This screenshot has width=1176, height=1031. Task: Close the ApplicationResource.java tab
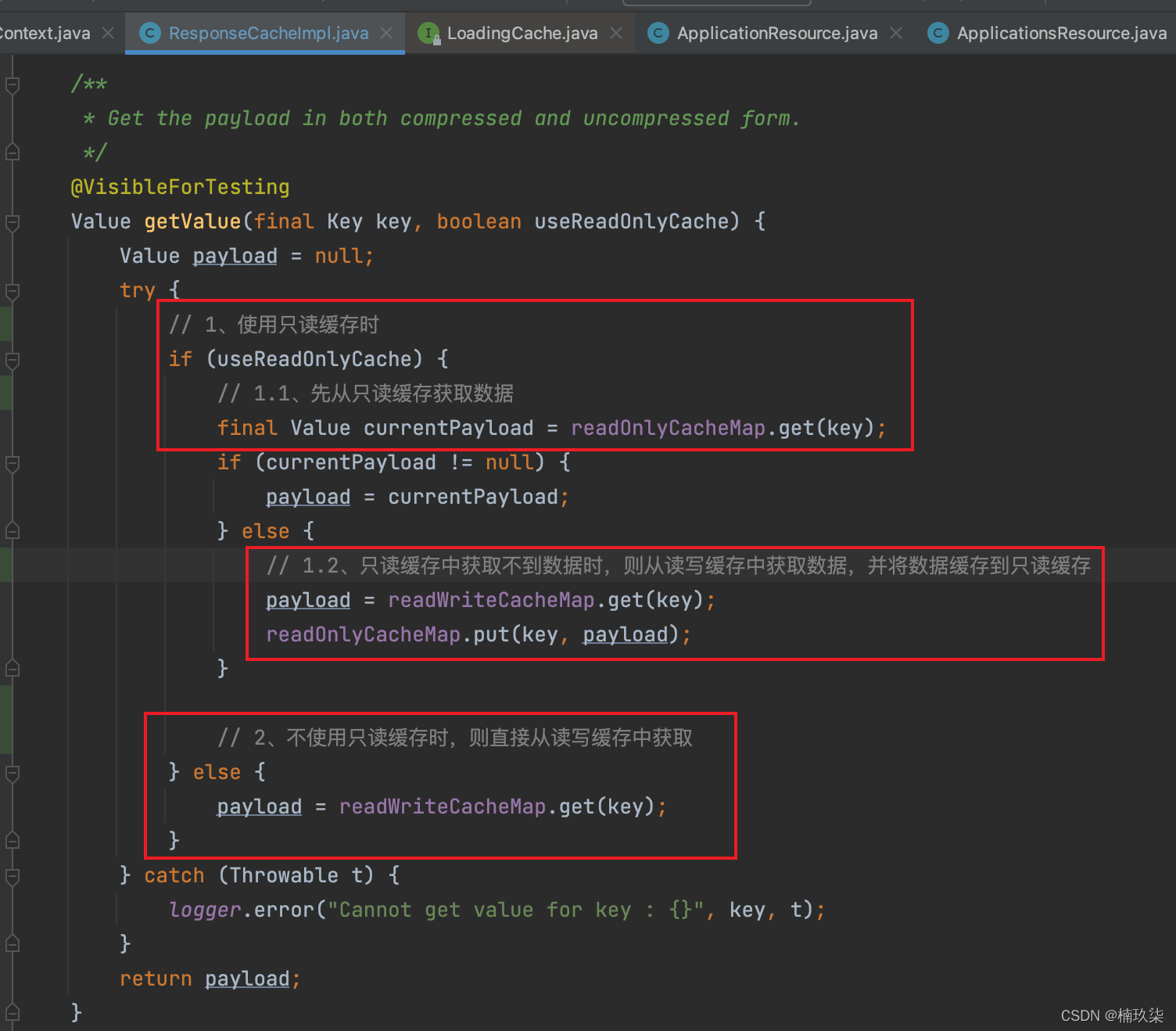tap(896, 33)
